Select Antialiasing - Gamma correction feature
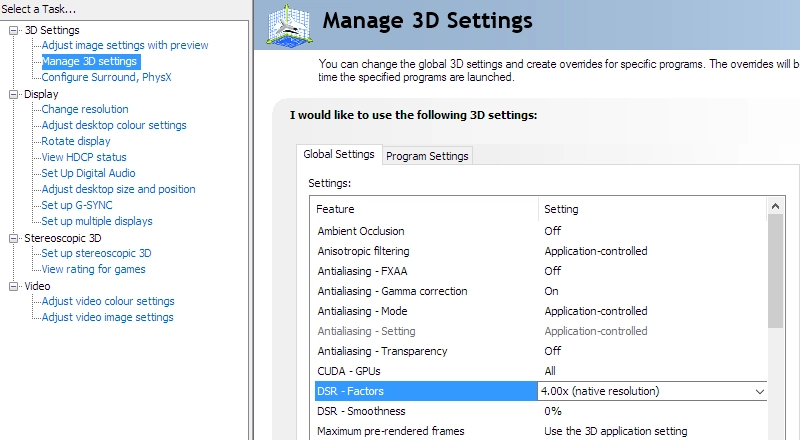The width and height of the screenshot is (800, 440). tap(392, 291)
